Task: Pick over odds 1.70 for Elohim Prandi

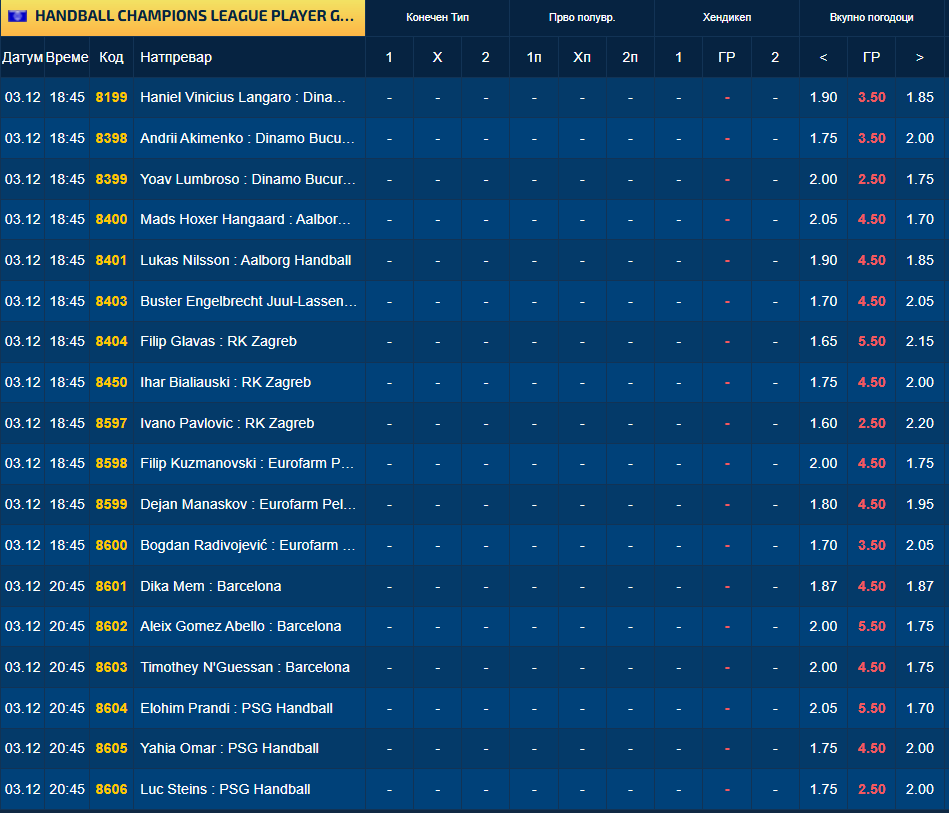Action: [x=919, y=708]
